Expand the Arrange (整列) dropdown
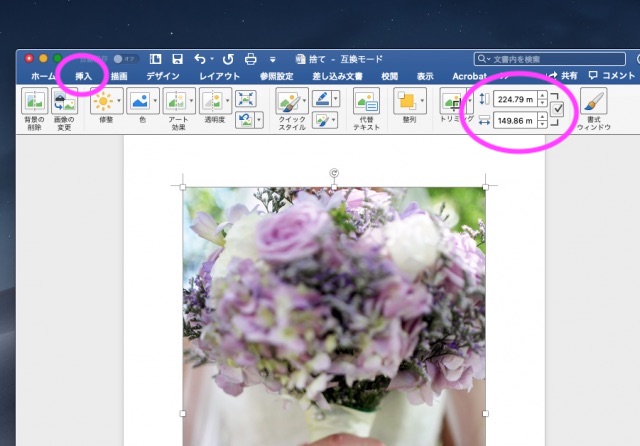 point(421,100)
